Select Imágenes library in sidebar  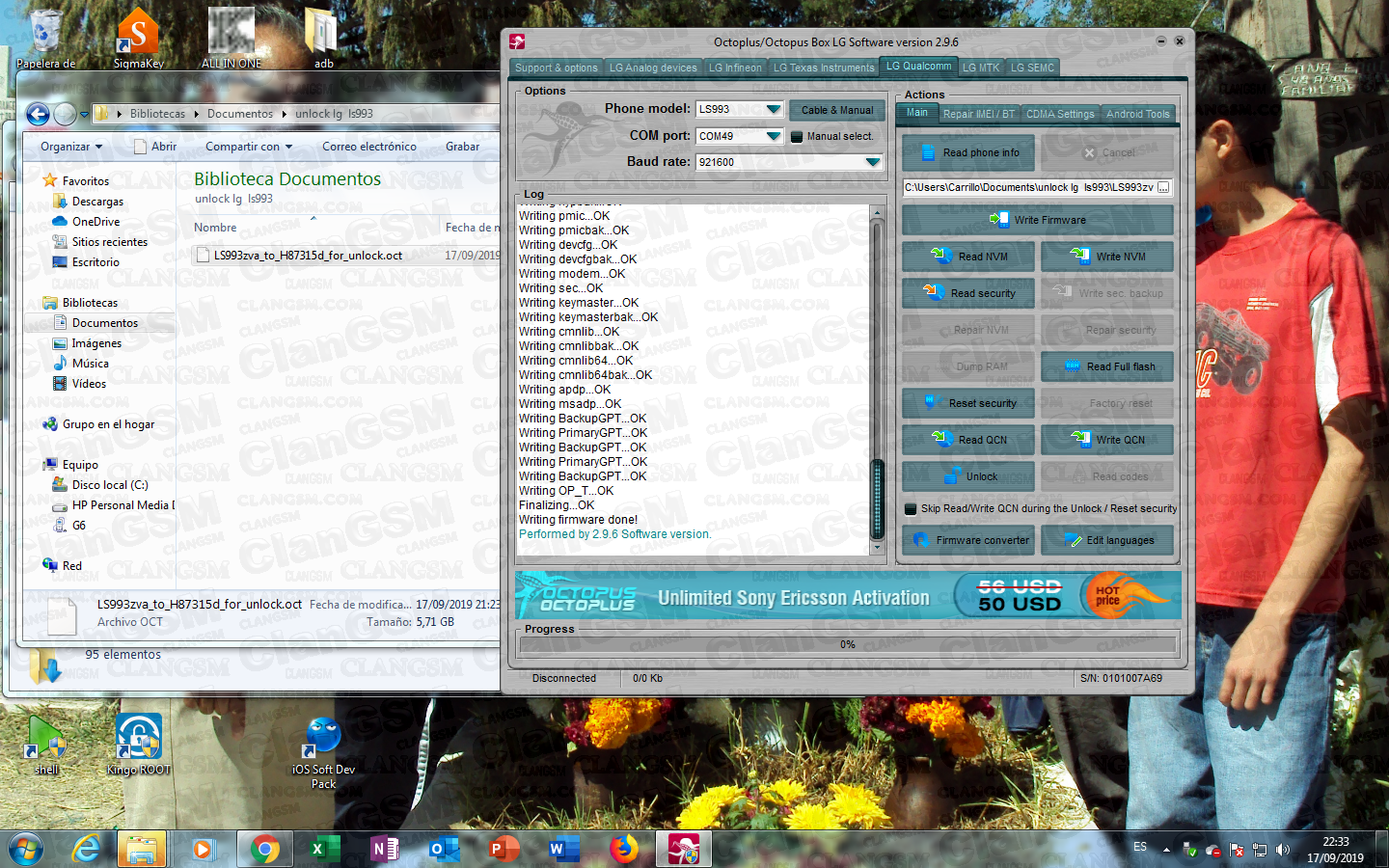[96, 343]
